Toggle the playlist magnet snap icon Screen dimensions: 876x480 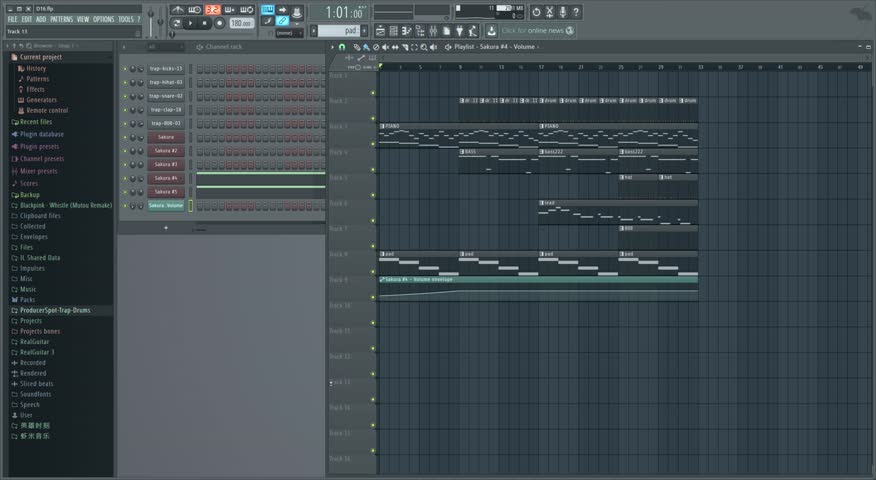point(342,47)
